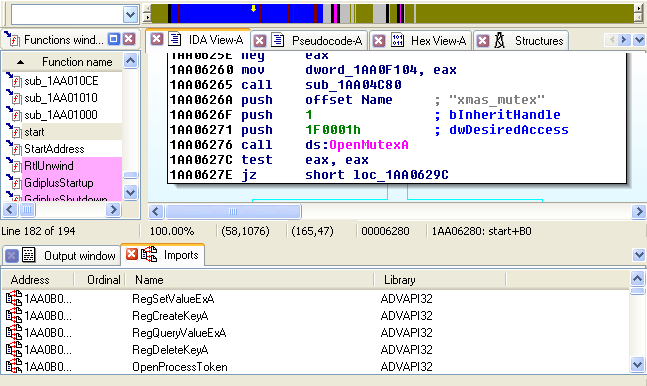This screenshot has height=386, width=647.
Task: Click sub_1AA04C80 call target
Action: pyautogui.click(x=353, y=85)
